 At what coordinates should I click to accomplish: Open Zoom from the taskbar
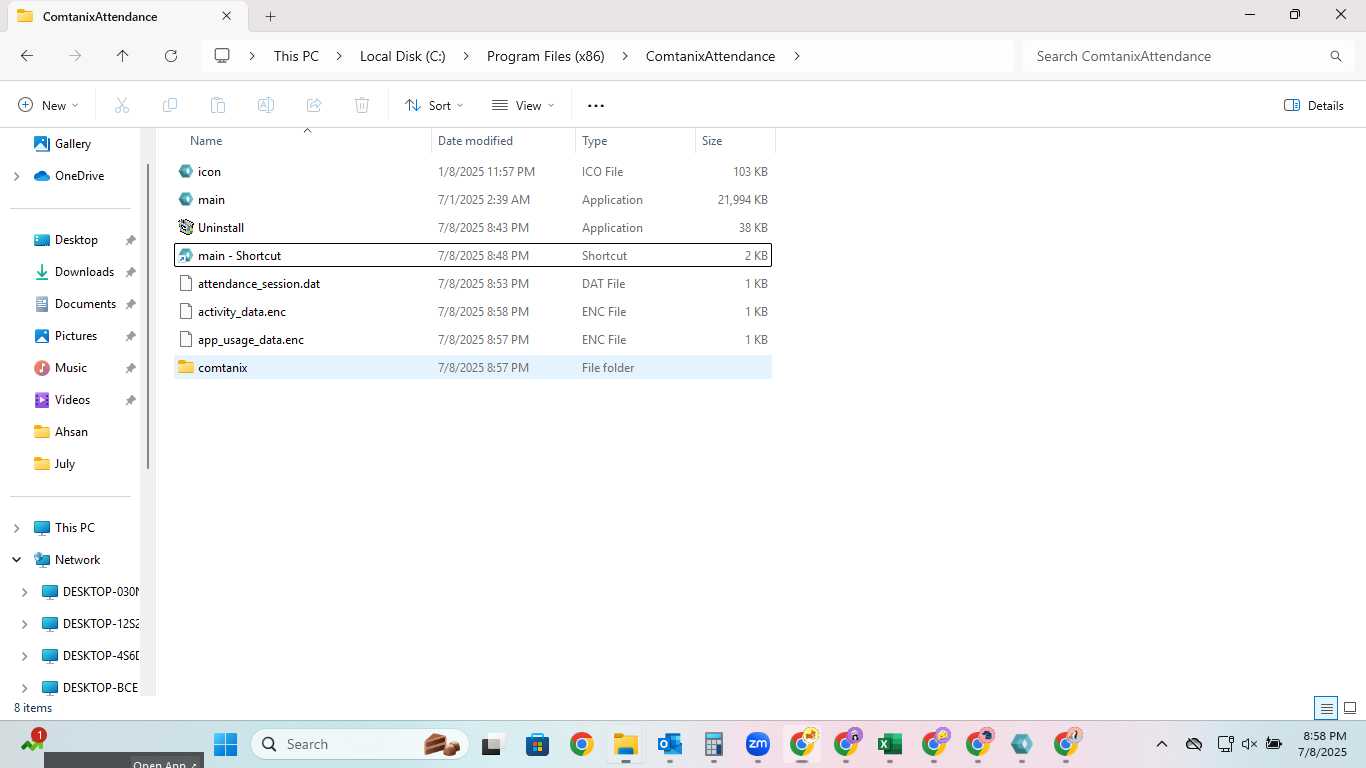[758, 744]
